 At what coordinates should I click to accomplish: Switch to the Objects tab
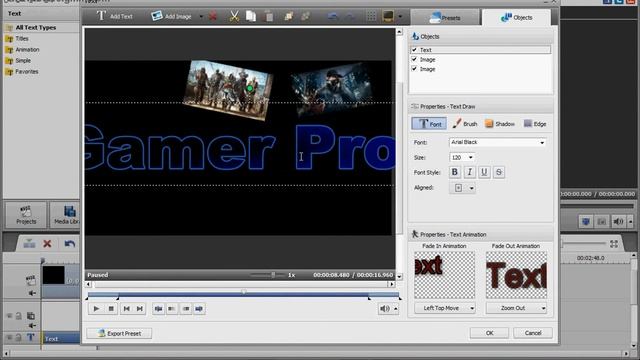point(516,18)
